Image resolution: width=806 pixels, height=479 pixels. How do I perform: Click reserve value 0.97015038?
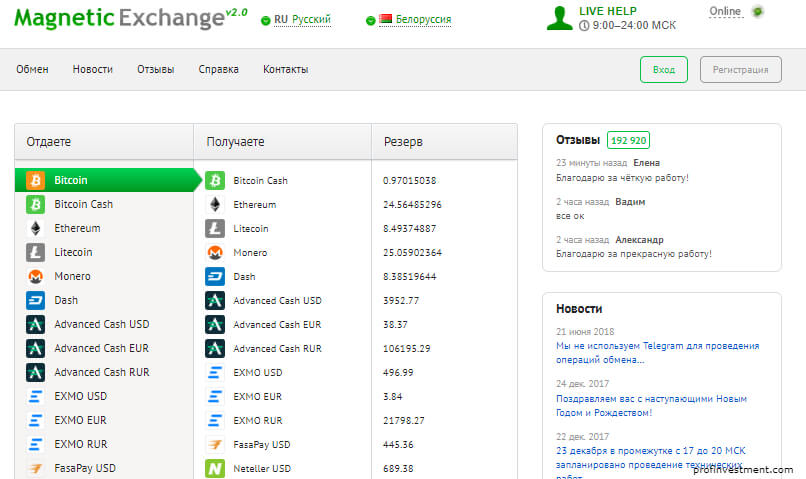(x=410, y=180)
